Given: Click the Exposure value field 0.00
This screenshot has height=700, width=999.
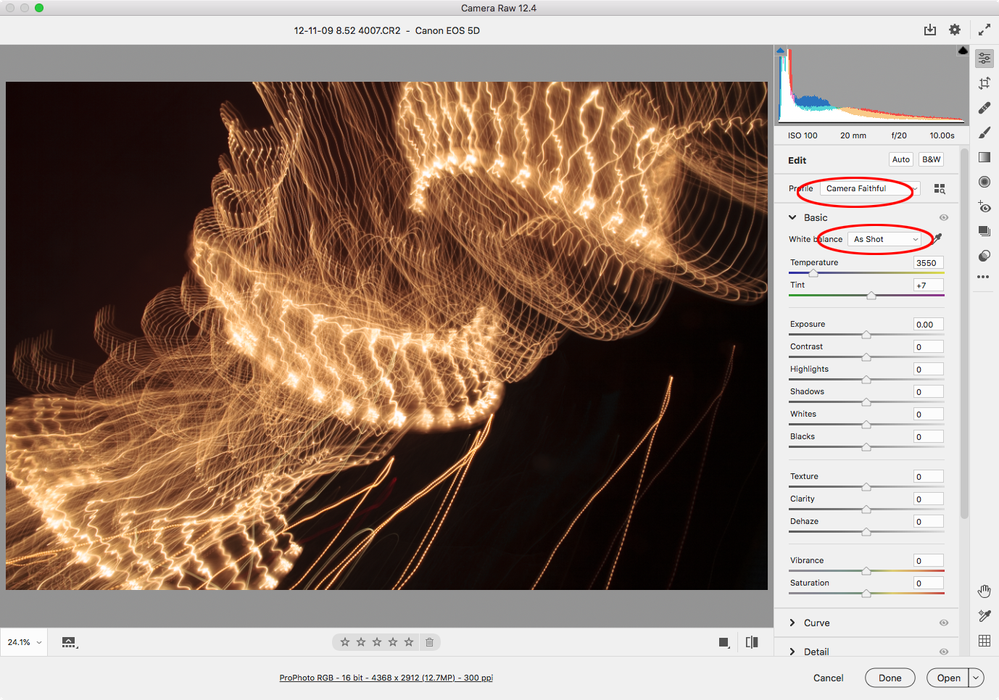Looking at the screenshot, I should coord(928,325).
